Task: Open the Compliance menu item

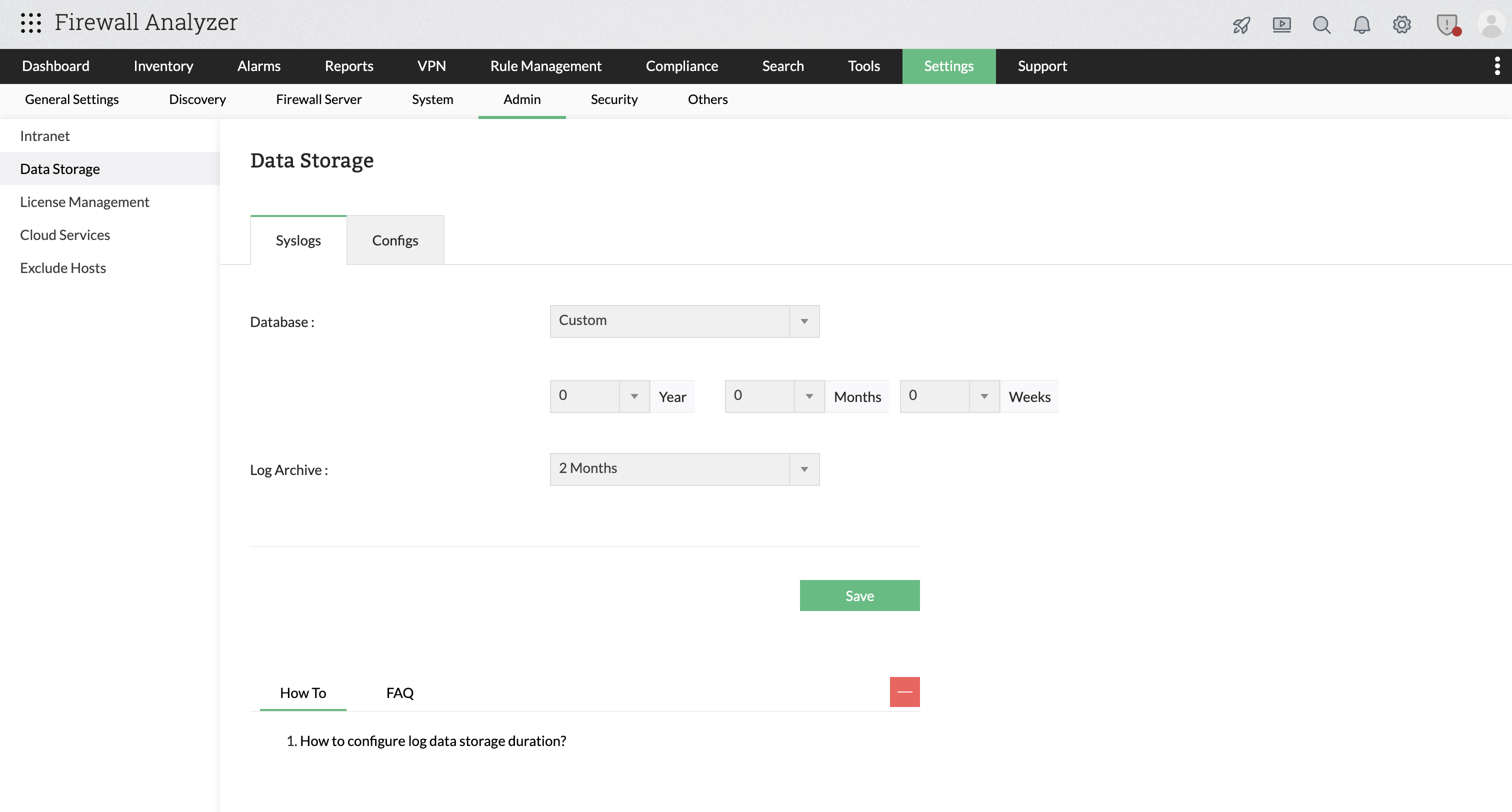Action: coord(682,66)
